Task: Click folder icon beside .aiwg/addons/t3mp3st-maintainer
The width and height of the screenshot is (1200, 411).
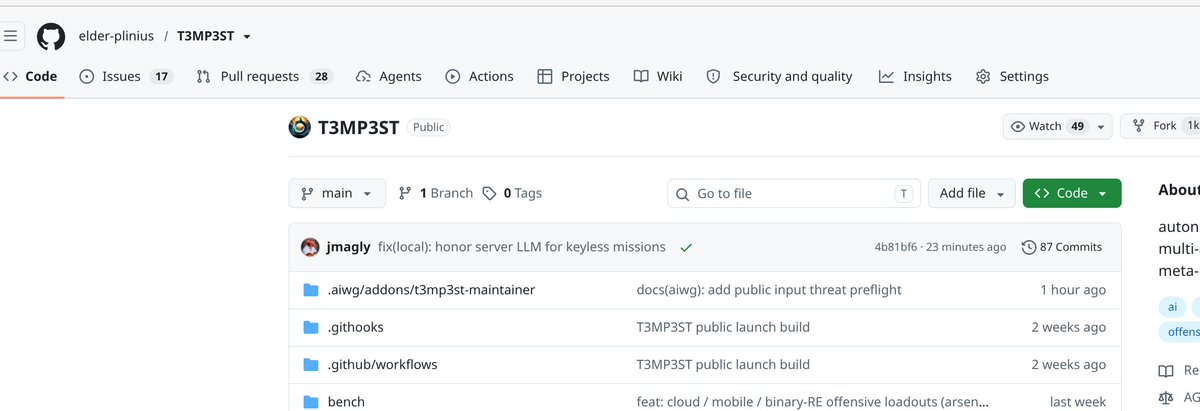Action: pyautogui.click(x=311, y=290)
